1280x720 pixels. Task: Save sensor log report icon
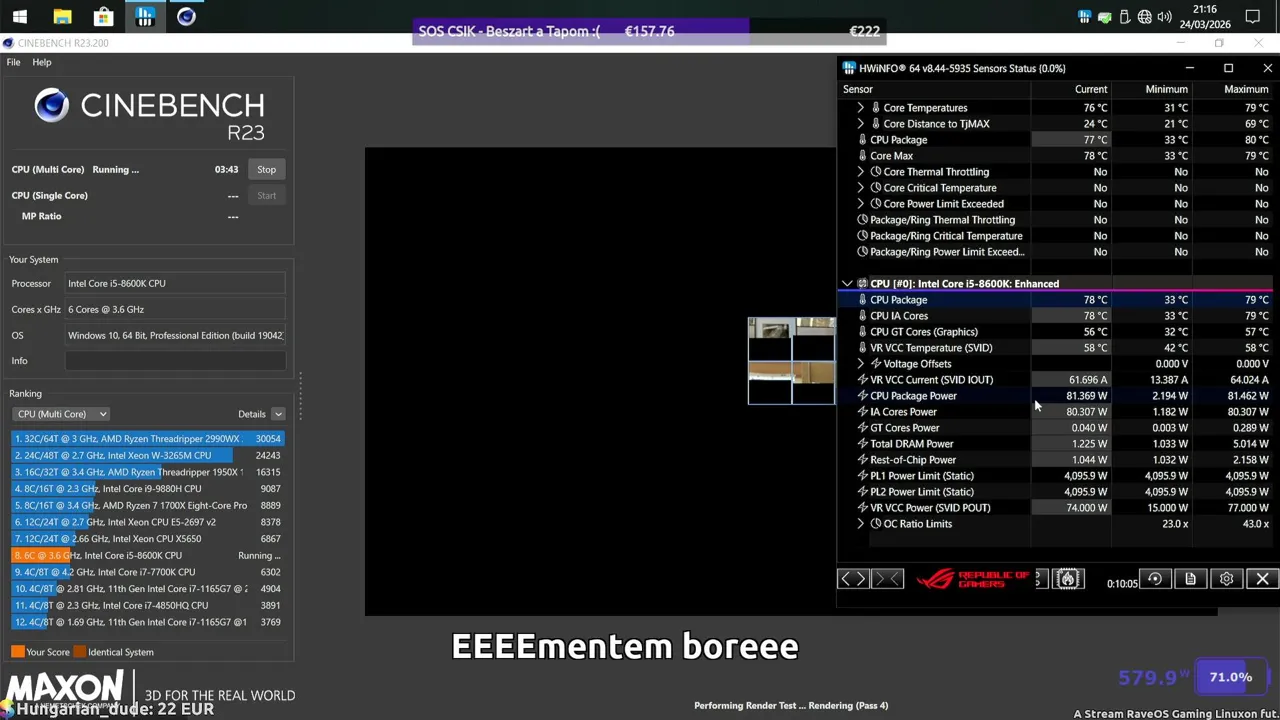pos(1190,579)
